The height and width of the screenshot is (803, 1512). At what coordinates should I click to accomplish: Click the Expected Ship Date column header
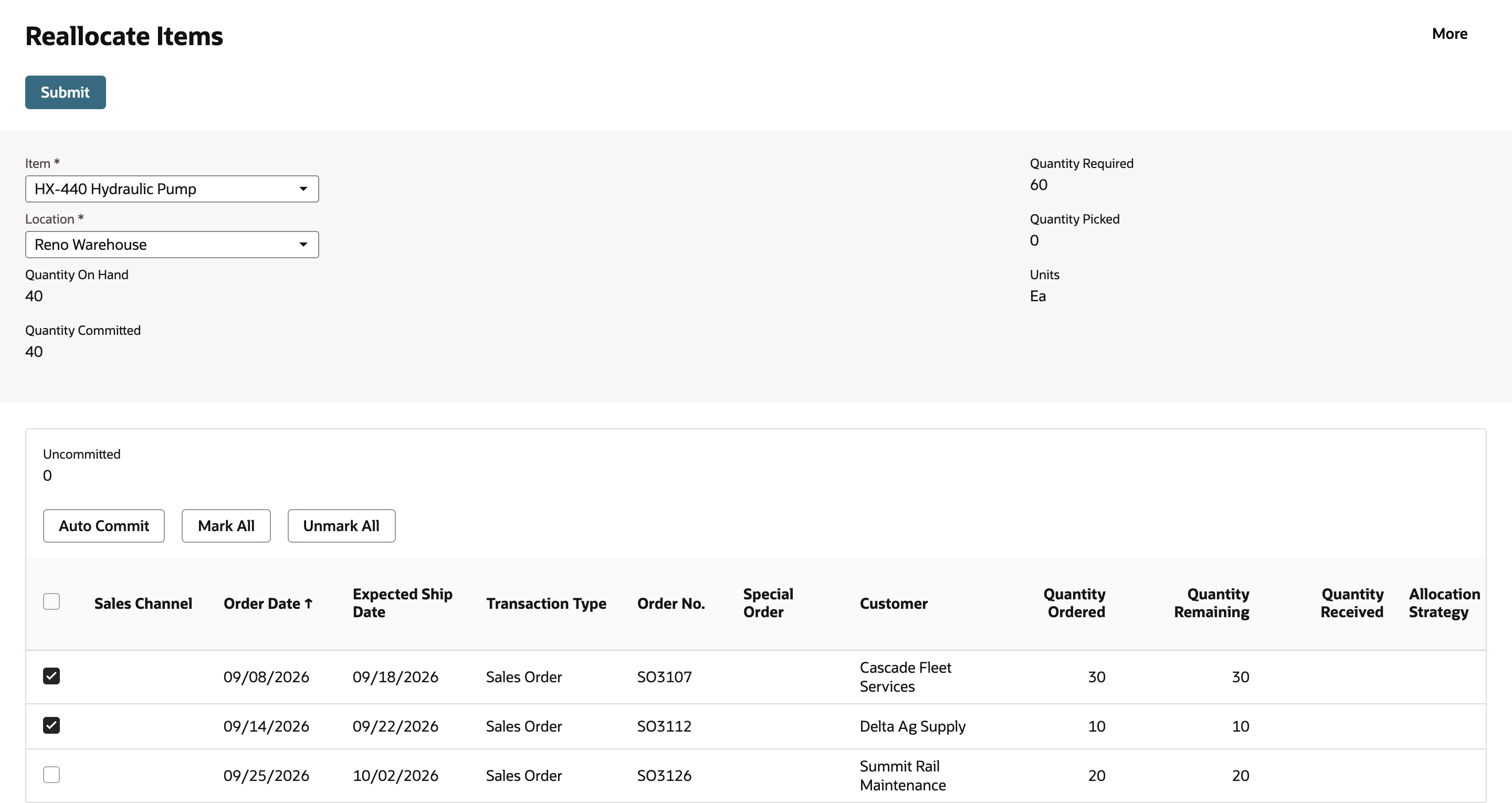pyautogui.click(x=403, y=603)
